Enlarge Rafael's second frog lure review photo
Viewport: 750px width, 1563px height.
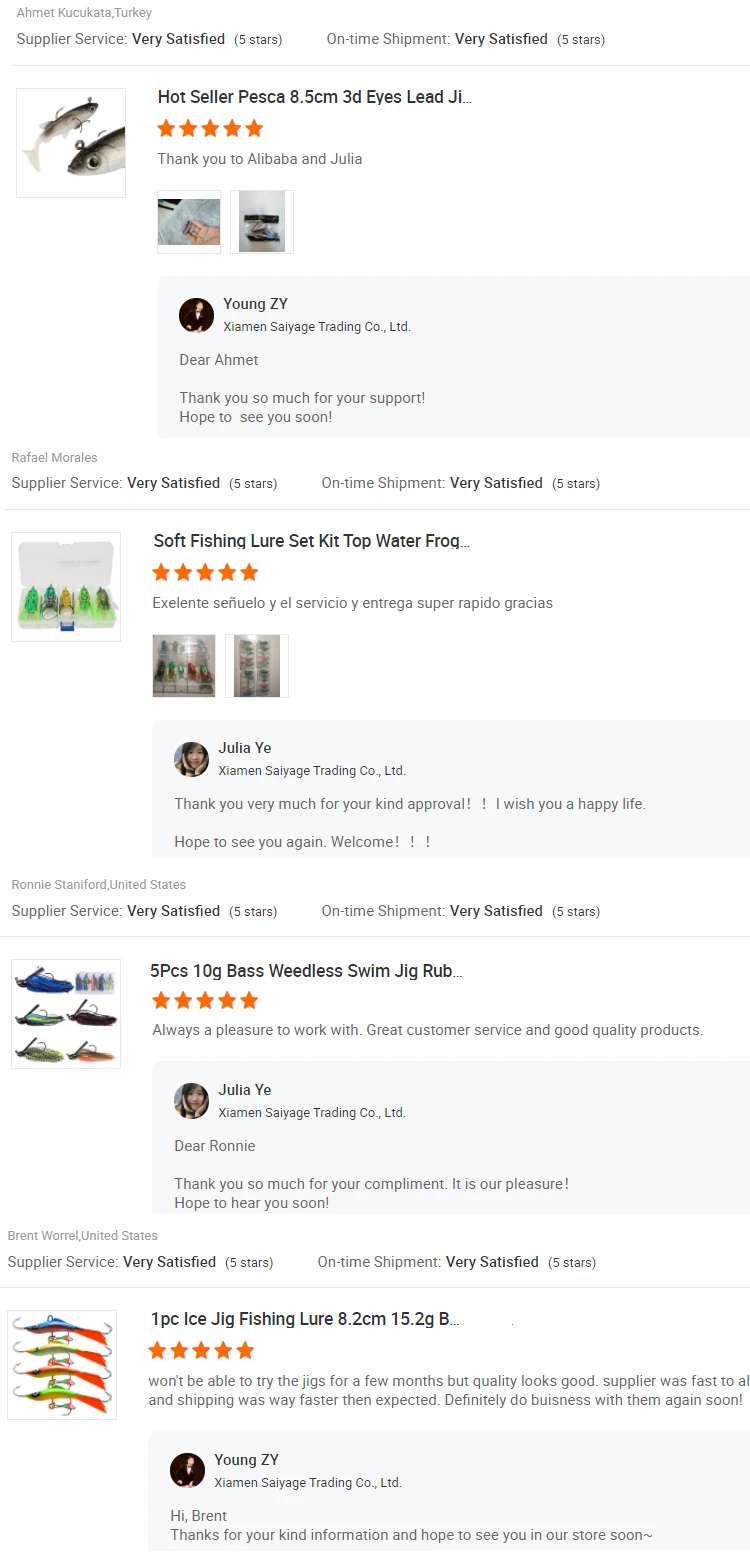click(x=257, y=666)
